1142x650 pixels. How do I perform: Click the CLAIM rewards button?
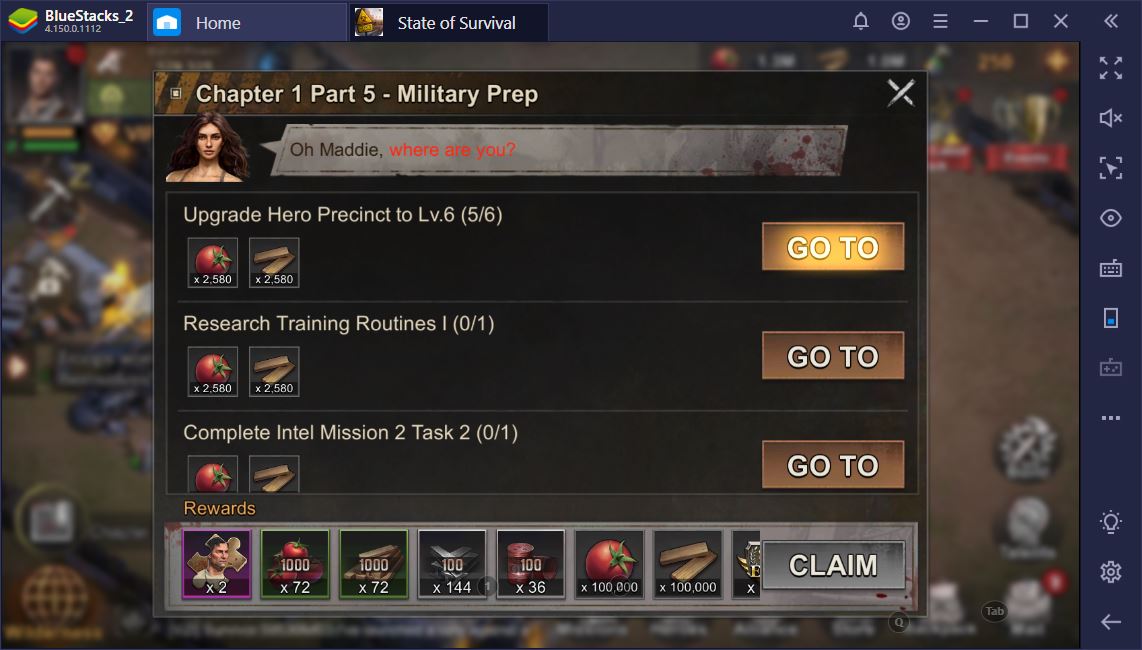(833, 565)
